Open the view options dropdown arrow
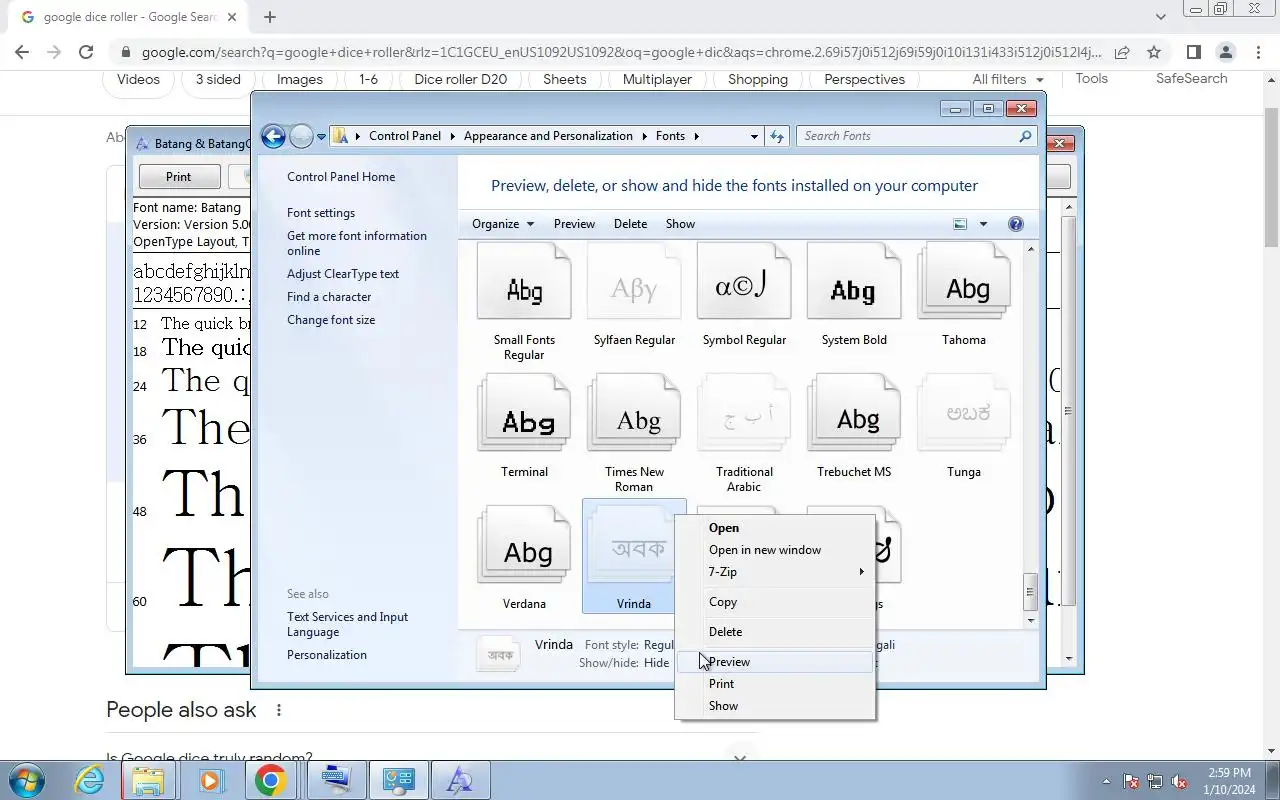Image resolution: width=1280 pixels, height=800 pixels. pos(983,224)
